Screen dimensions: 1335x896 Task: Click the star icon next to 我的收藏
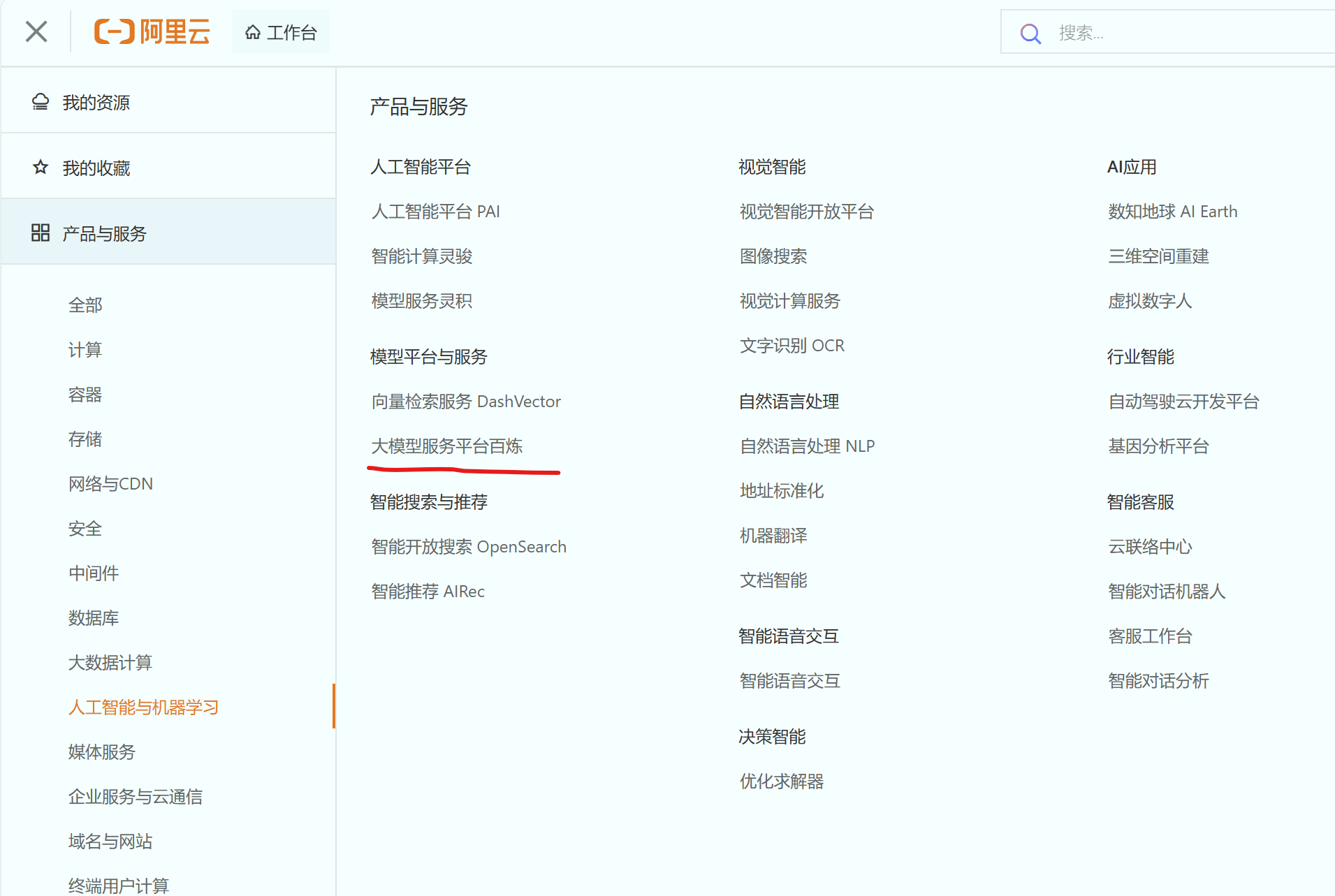coord(41,168)
